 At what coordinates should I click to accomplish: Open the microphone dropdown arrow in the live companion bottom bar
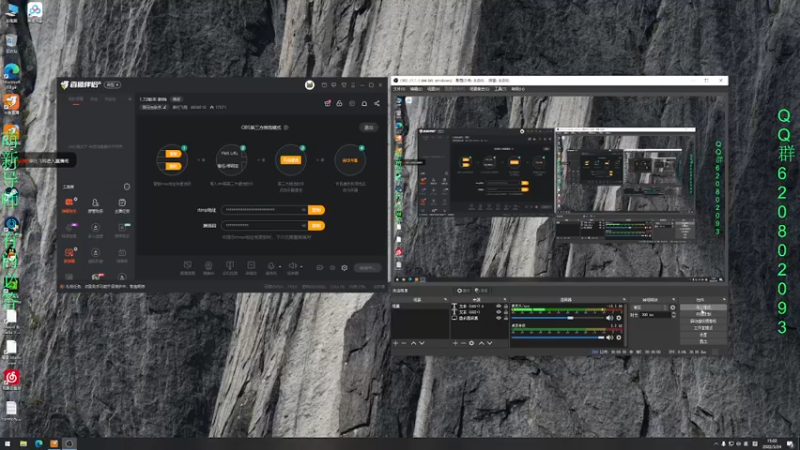280,266
